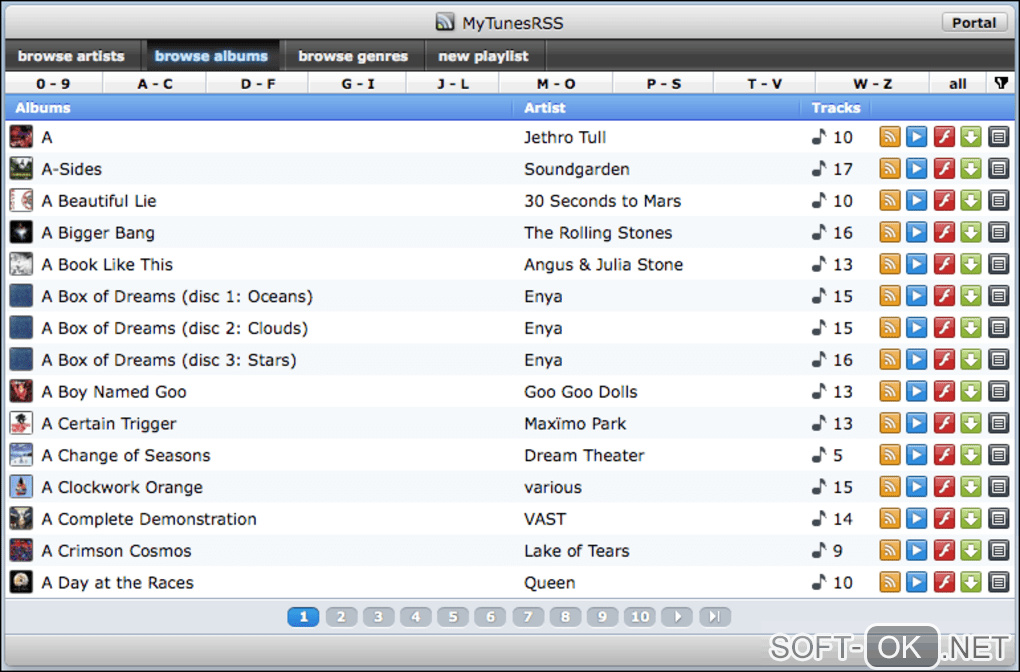Viewport: 1020px width, 672px height.
Task: Open artist Queen
Action: click(549, 583)
